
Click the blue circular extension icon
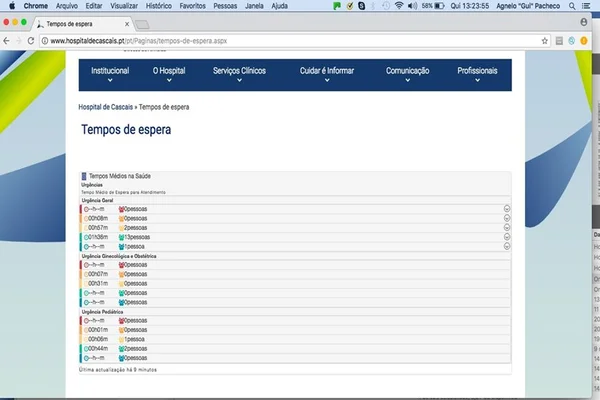[x=571, y=41]
